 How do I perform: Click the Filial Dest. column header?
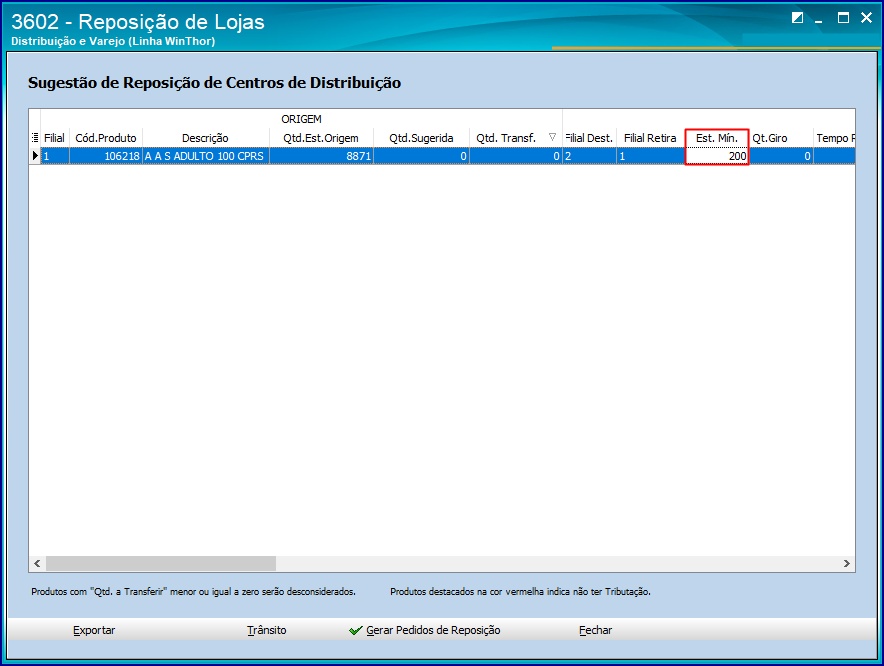point(589,138)
